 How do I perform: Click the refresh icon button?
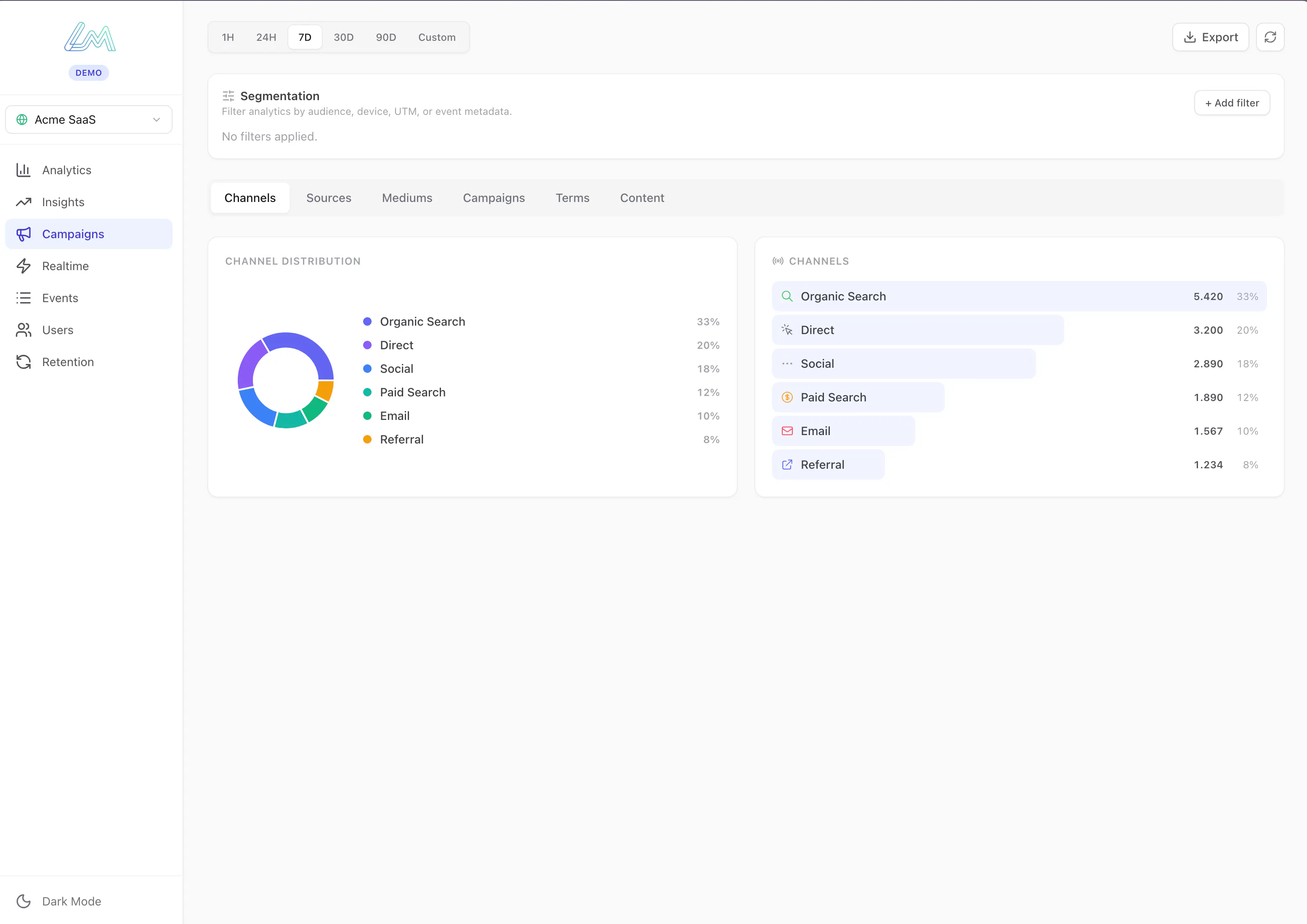click(1270, 37)
